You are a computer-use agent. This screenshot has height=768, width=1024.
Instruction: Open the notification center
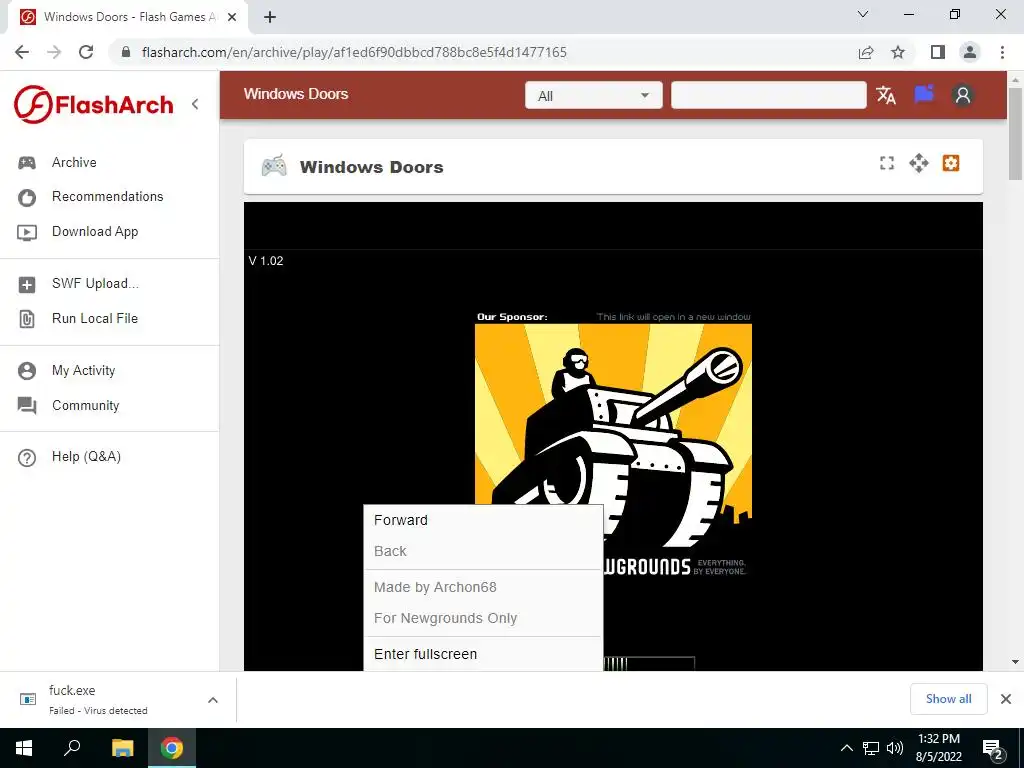click(x=993, y=749)
